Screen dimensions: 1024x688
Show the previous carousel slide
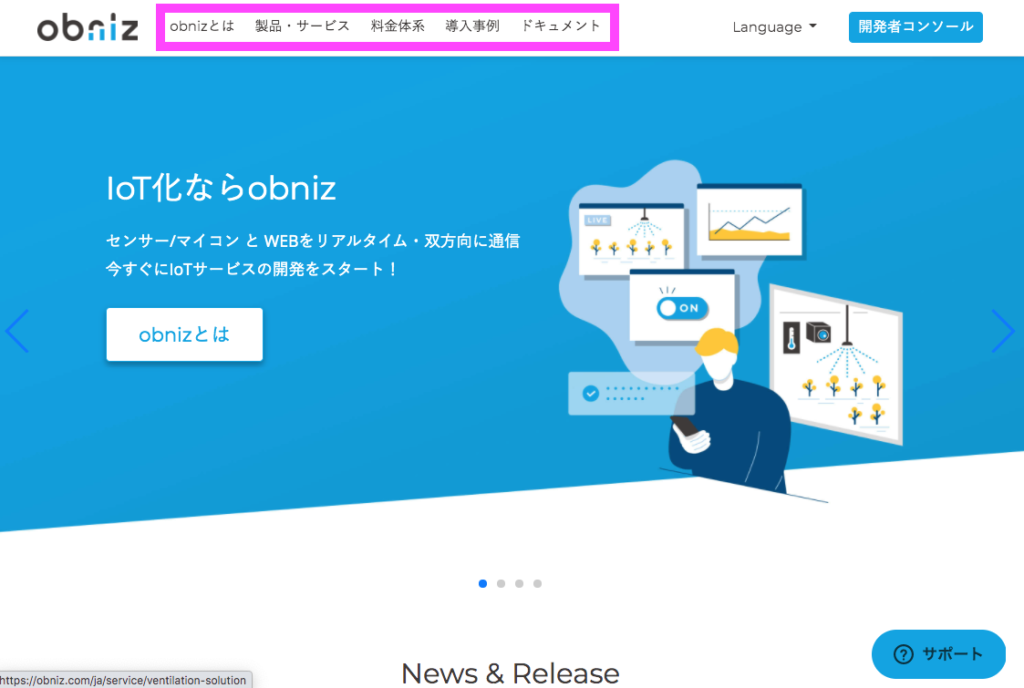[17, 331]
